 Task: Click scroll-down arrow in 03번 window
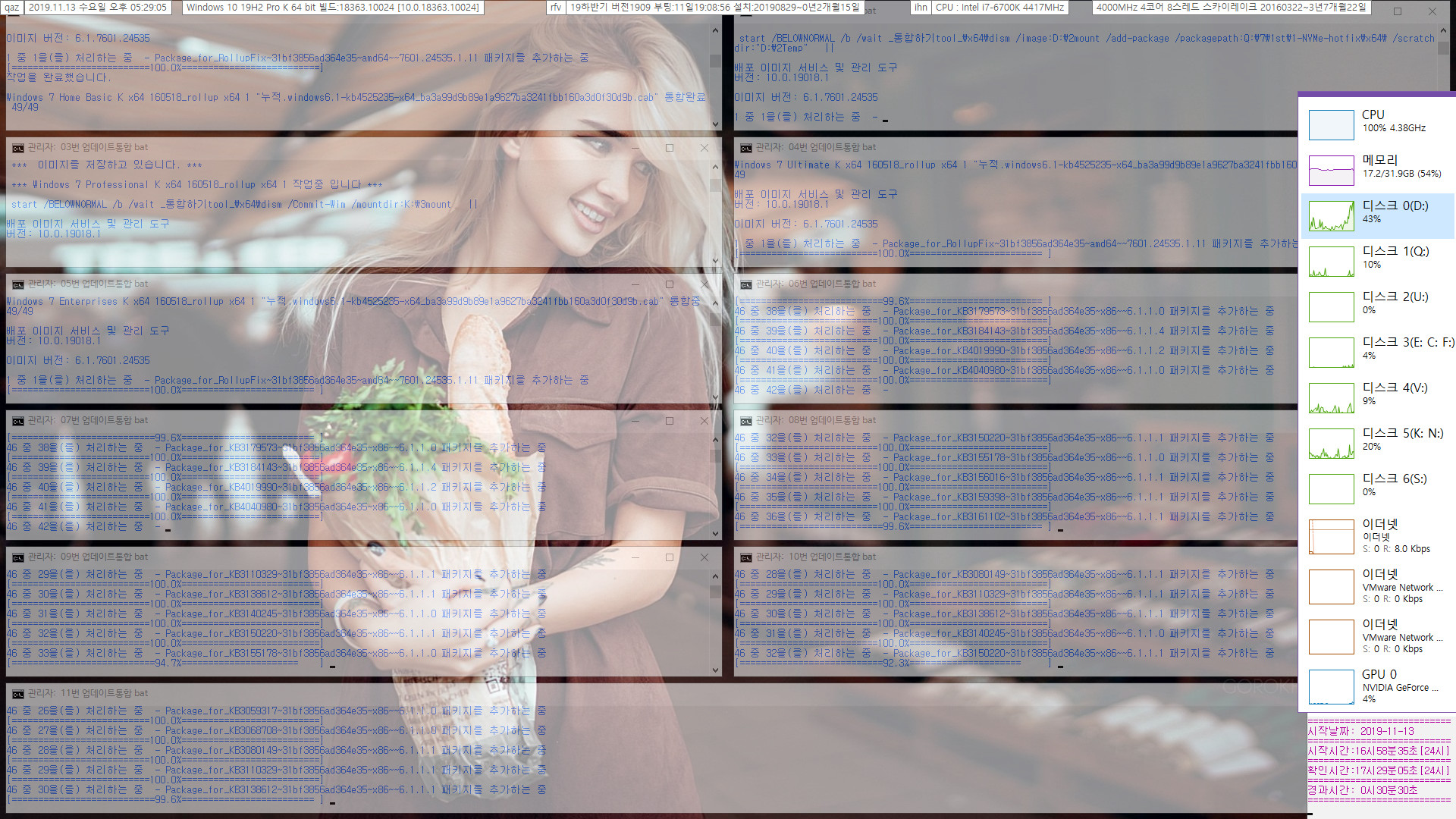[715, 260]
